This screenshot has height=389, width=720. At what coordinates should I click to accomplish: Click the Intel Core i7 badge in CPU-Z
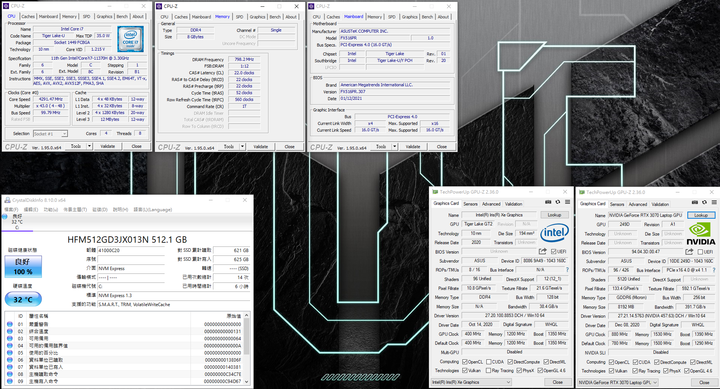[130, 39]
